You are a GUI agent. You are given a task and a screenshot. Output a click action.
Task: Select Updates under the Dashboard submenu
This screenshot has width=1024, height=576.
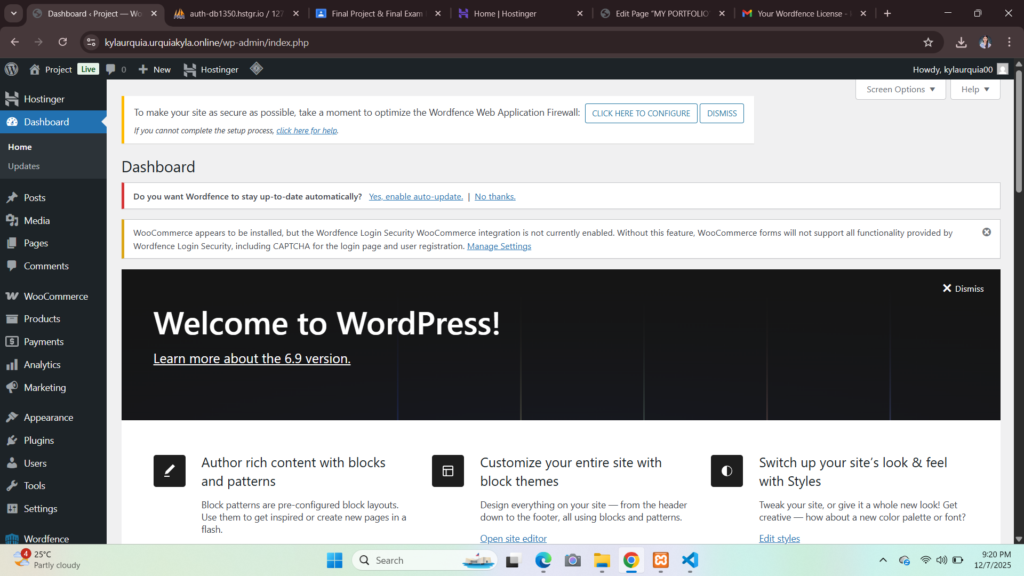[x=24, y=166]
